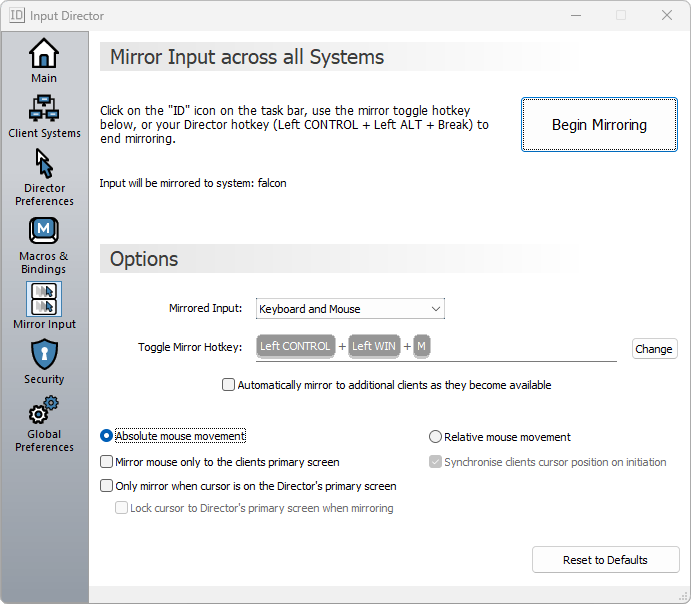Open the Security shield icon
The image size is (691, 604).
(x=44, y=354)
